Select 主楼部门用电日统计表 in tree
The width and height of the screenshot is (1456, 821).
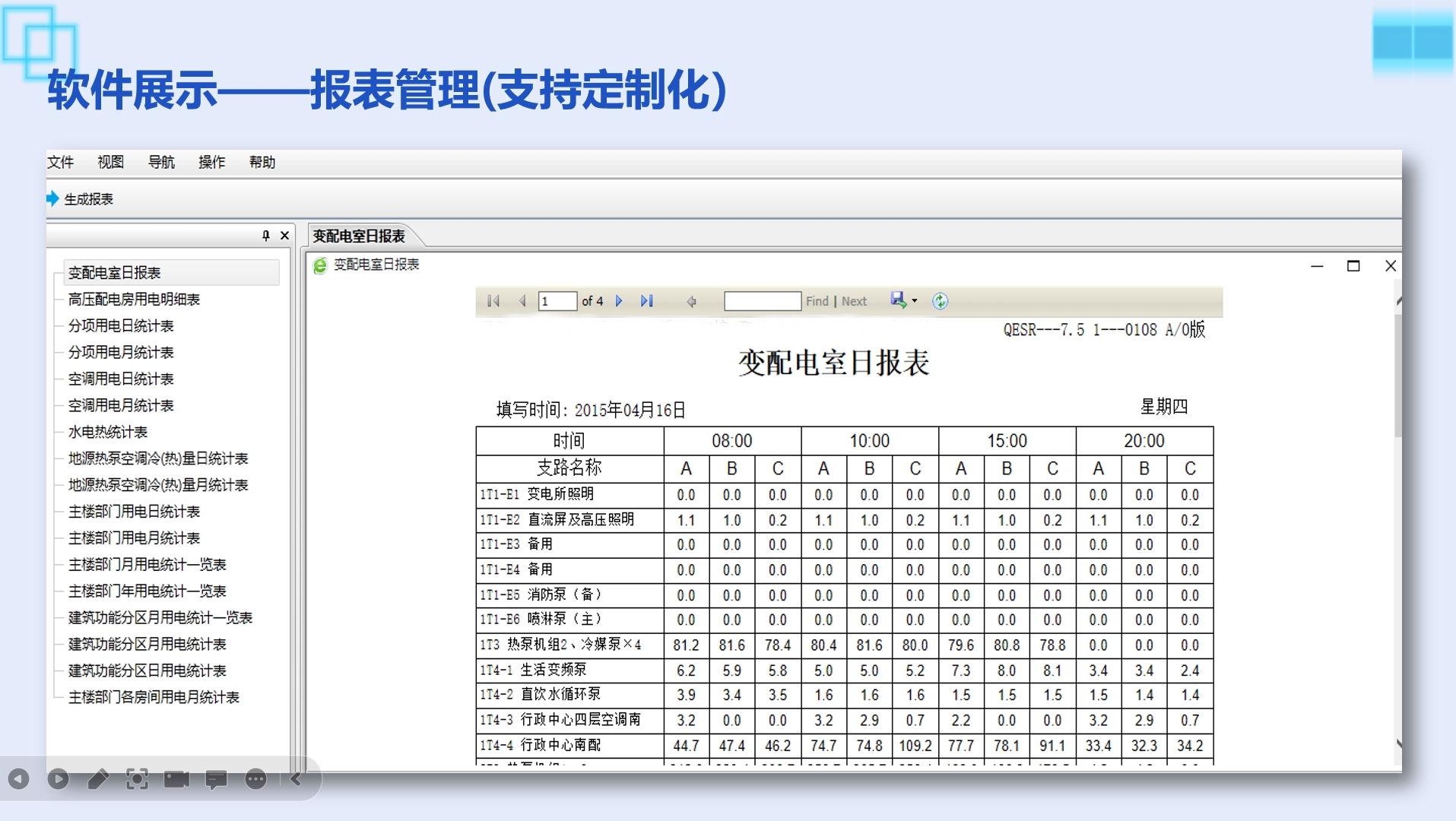pos(135,512)
